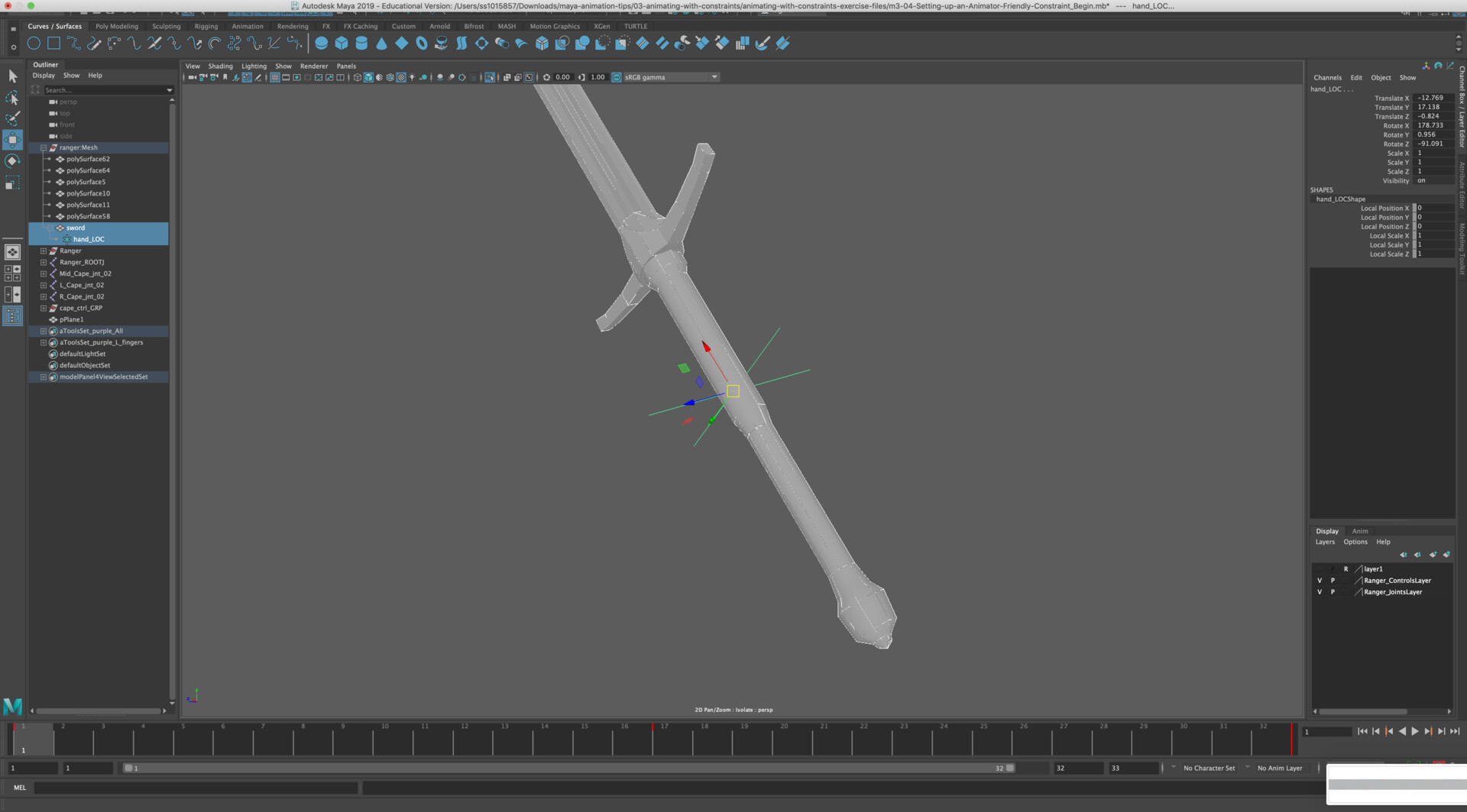1467x812 pixels.
Task: Select the NURBS square shelf icon
Action: tap(53, 44)
